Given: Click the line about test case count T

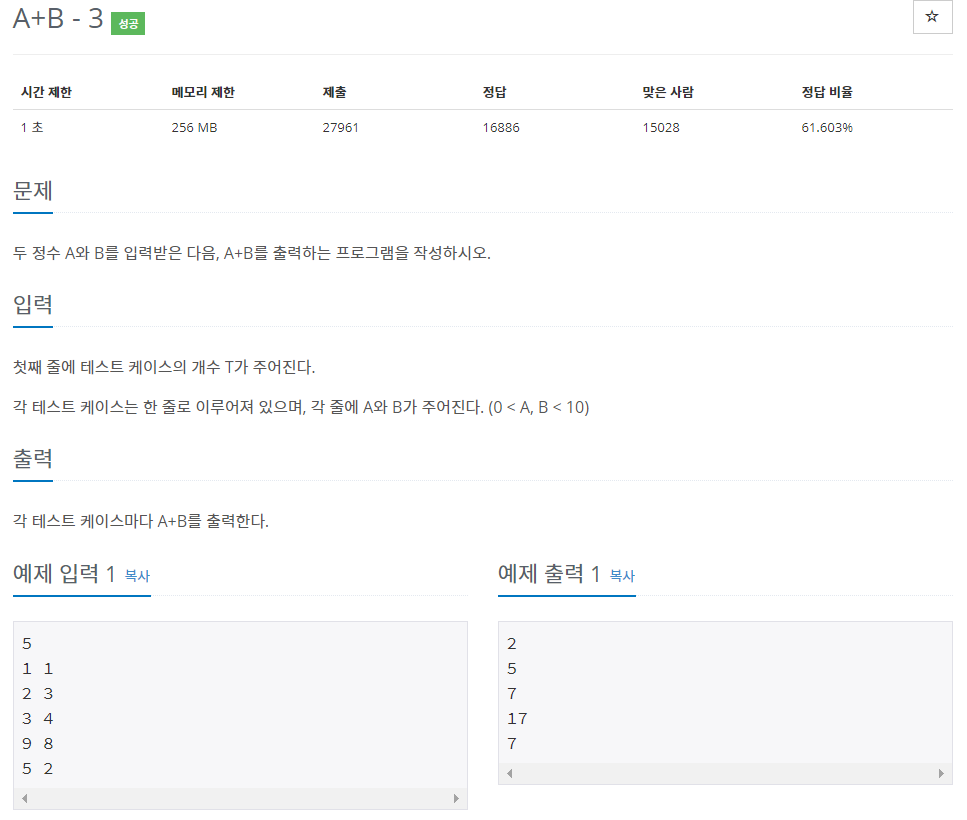Looking at the screenshot, I should [x=164, y=367].
